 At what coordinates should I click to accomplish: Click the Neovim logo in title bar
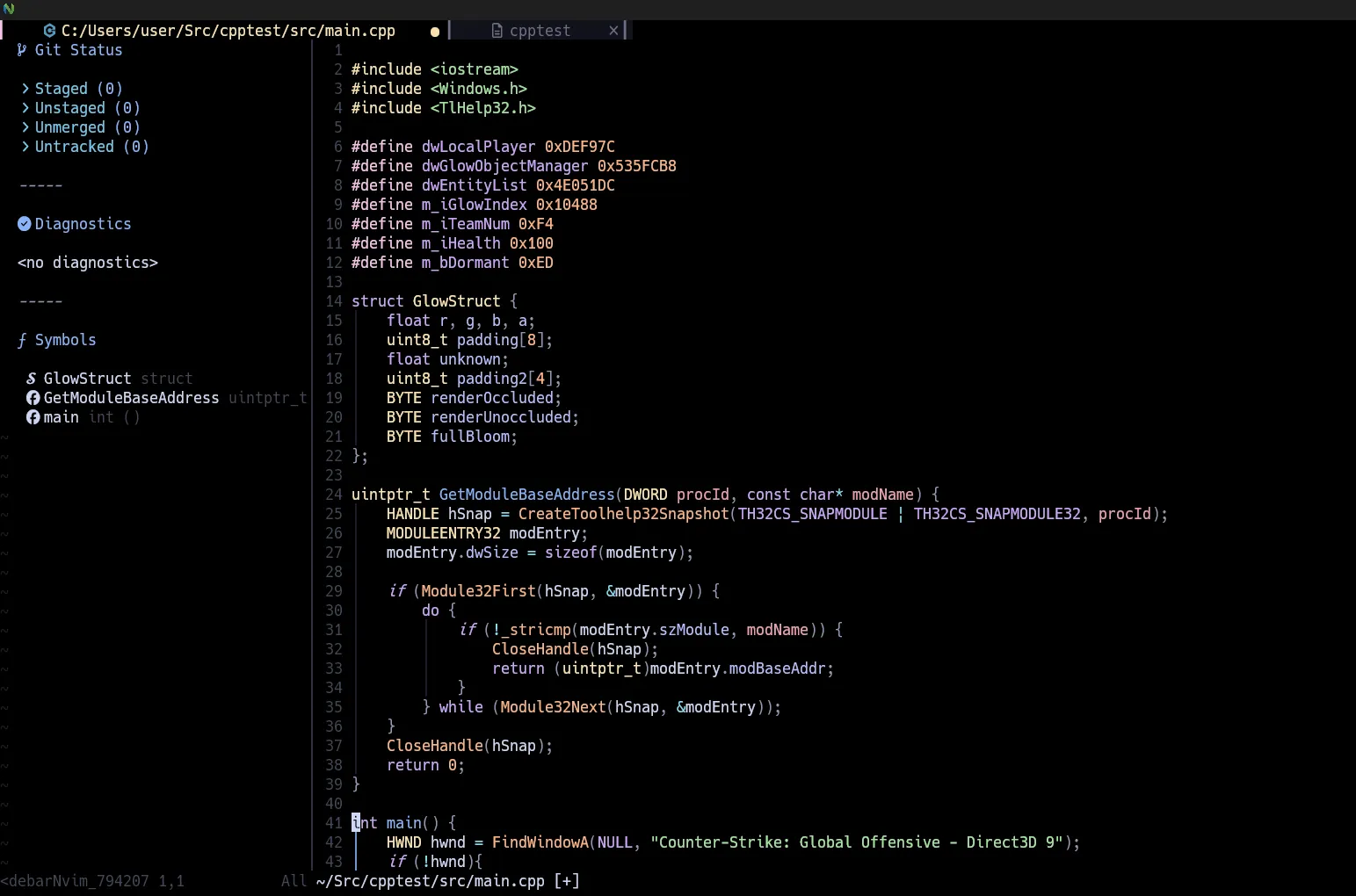(8, 9)
